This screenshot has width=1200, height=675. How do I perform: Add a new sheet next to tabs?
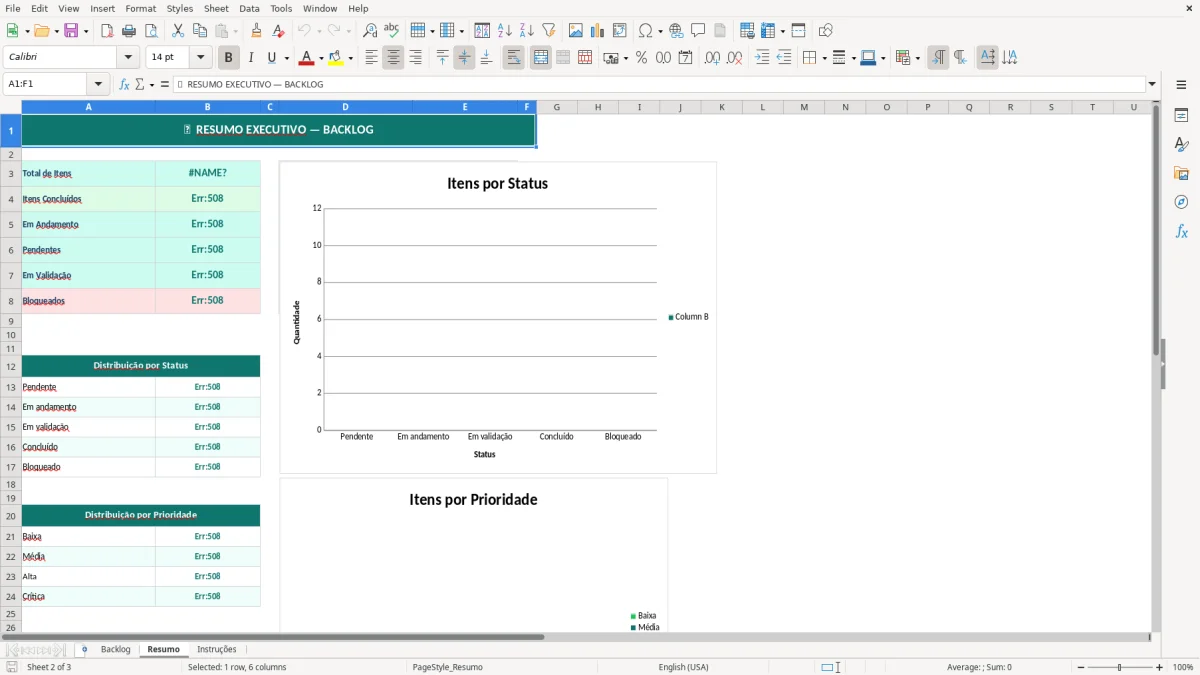coord(84,650)
